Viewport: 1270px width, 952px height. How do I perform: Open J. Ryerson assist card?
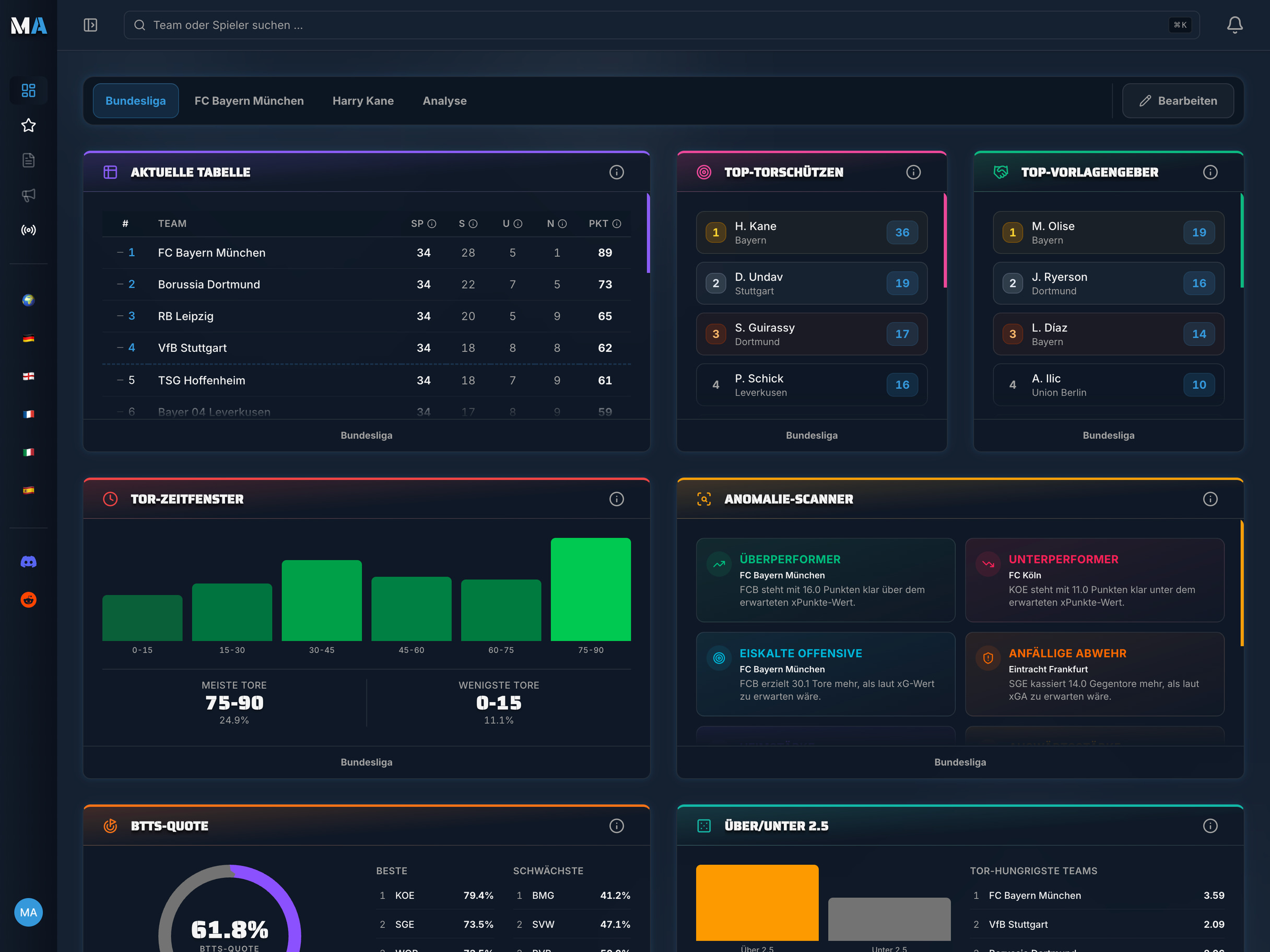(1108, 283)
